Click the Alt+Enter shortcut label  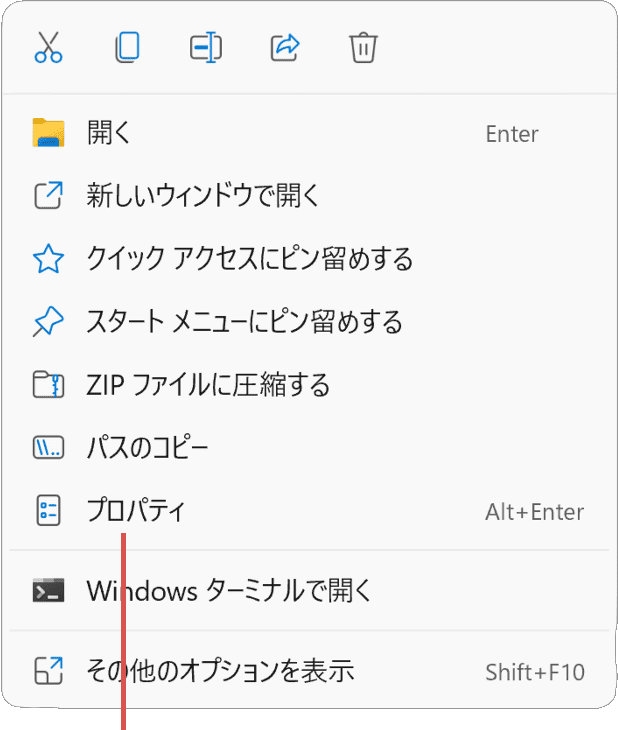(535, 512)
